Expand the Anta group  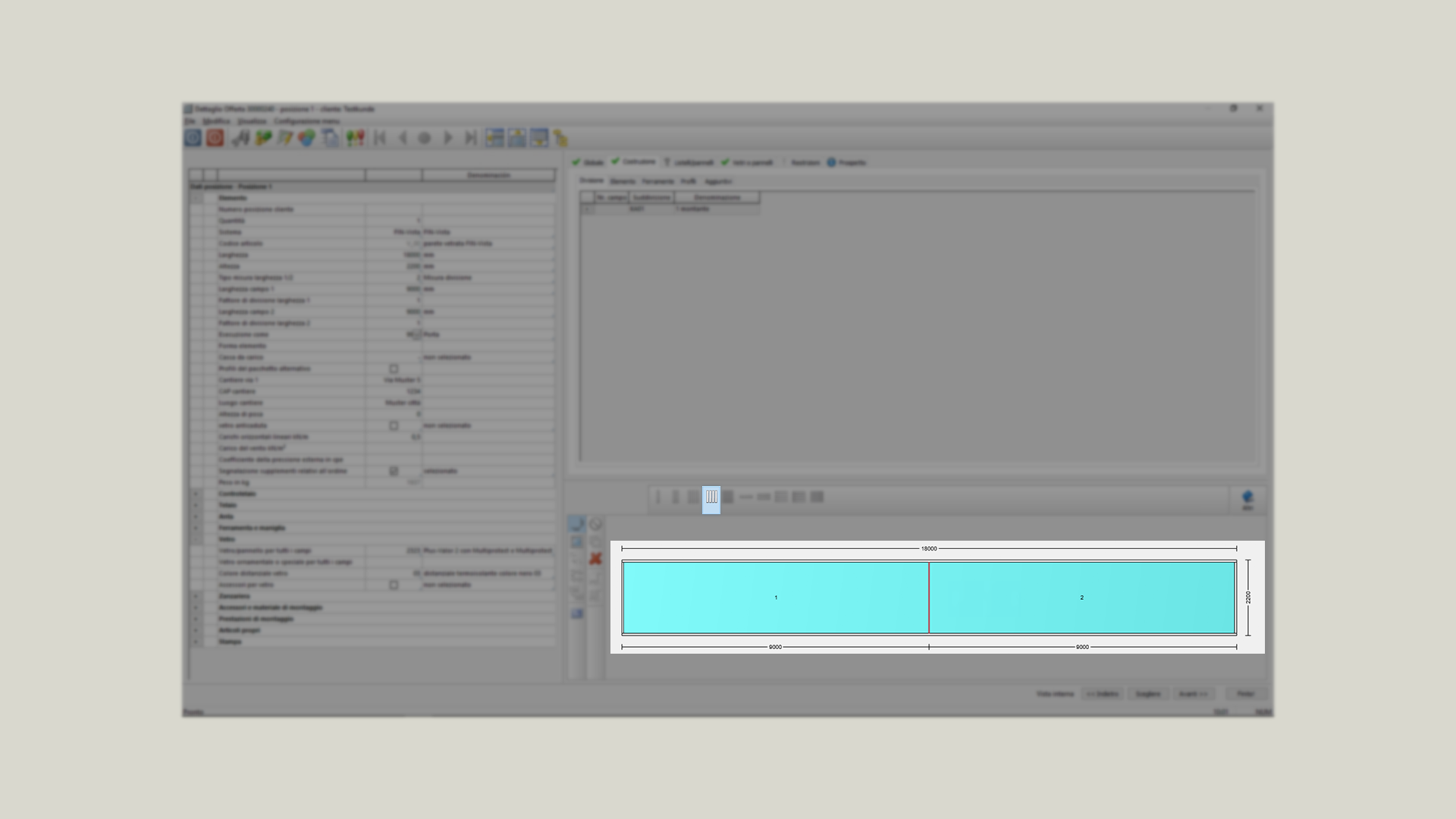tap(196, 516)
